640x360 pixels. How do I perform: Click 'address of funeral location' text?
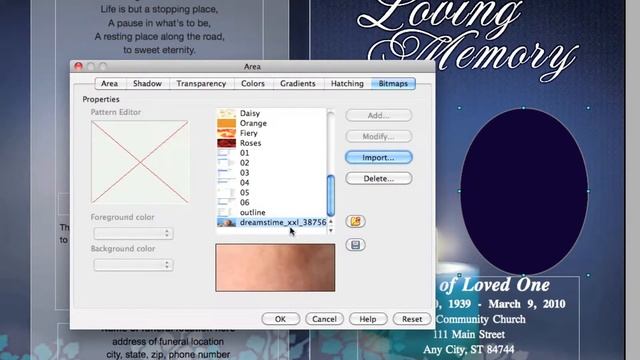tap(168, 342)
